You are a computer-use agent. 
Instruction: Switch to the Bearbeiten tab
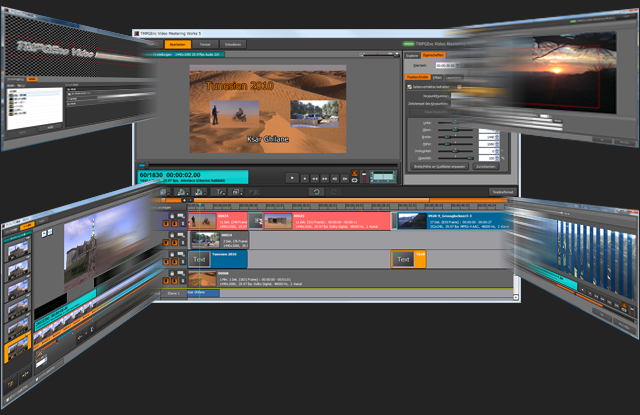[178, 44]
